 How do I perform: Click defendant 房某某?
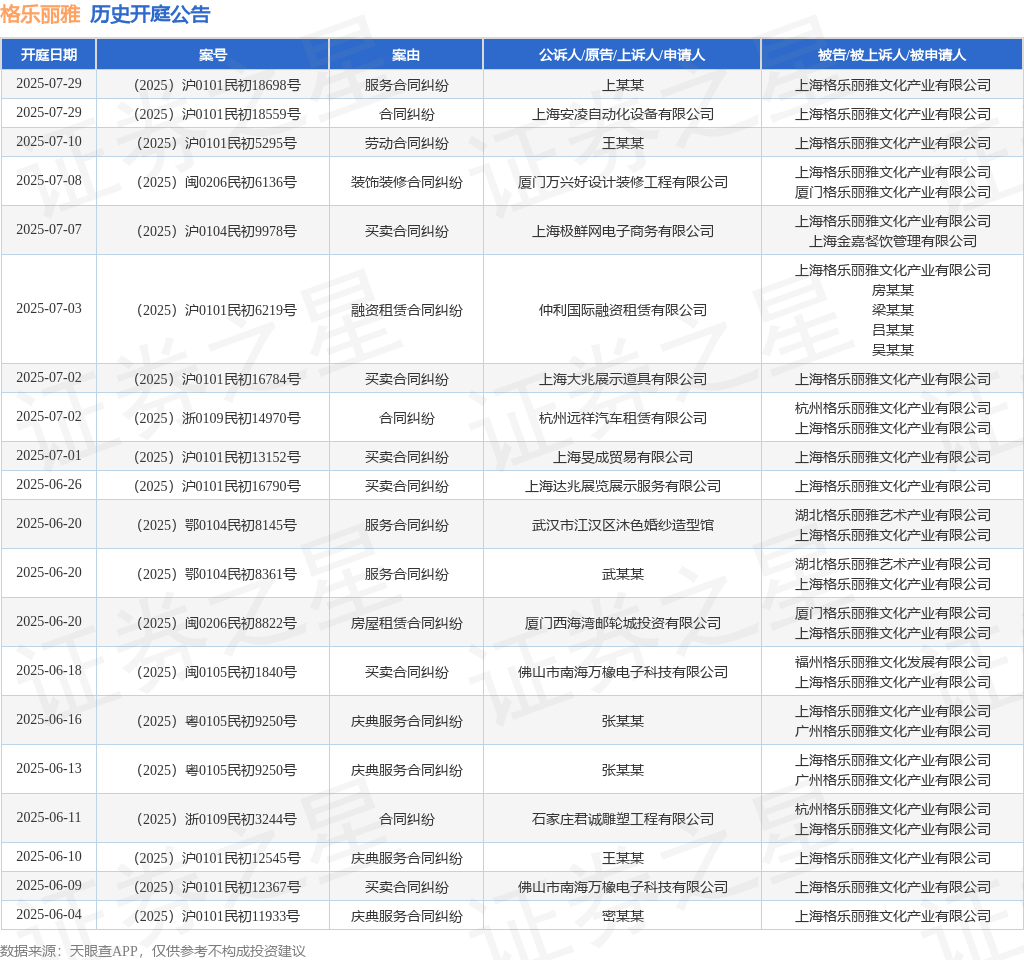pyautogui.click(x=892, y=290)
